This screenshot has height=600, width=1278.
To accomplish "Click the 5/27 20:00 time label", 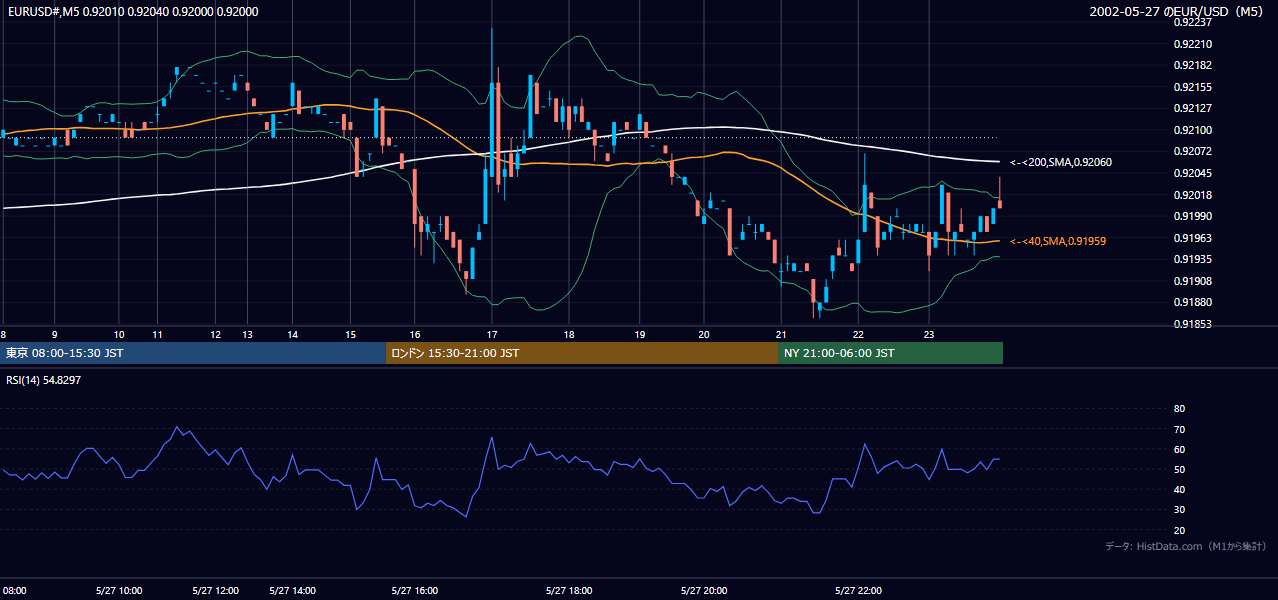I will (x=704, y=591).
